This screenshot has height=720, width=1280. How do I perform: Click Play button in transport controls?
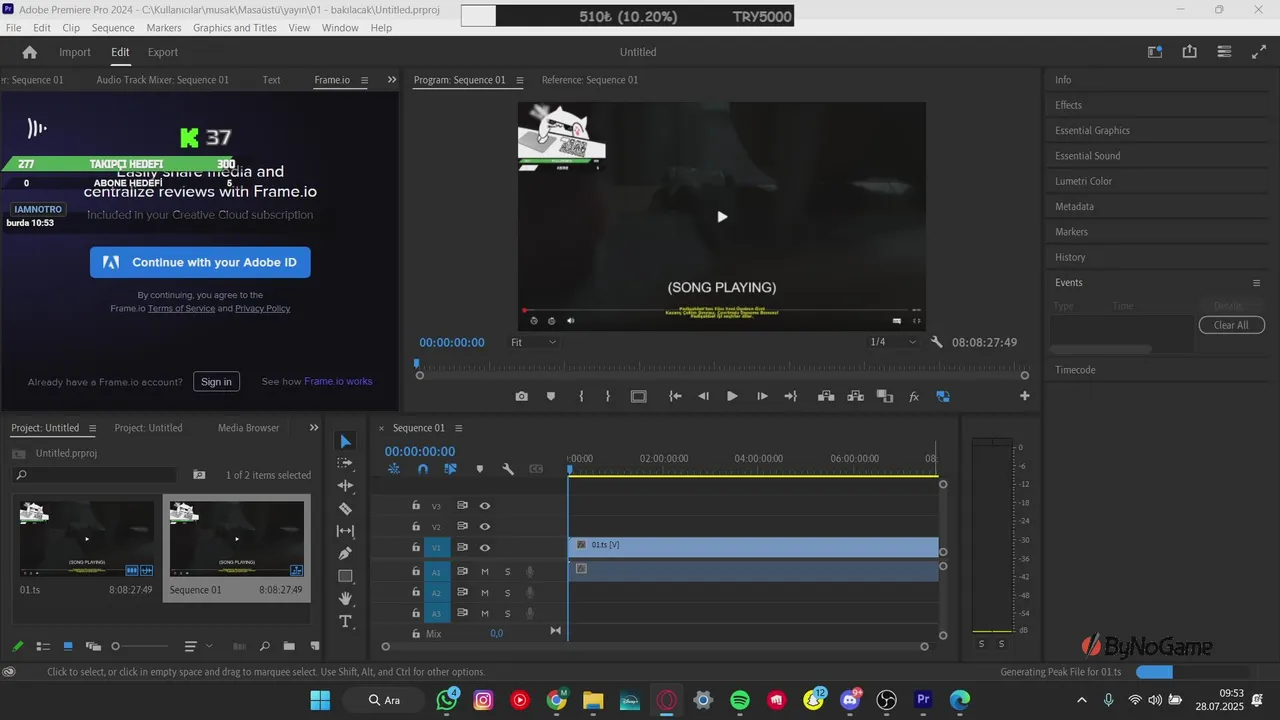[x=732, y=396]
